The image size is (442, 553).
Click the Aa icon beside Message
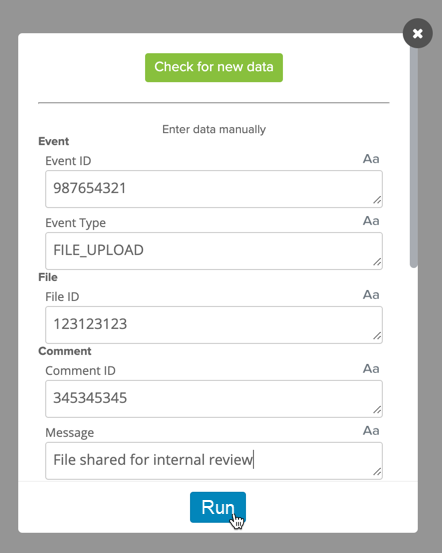tap(371, 431)
